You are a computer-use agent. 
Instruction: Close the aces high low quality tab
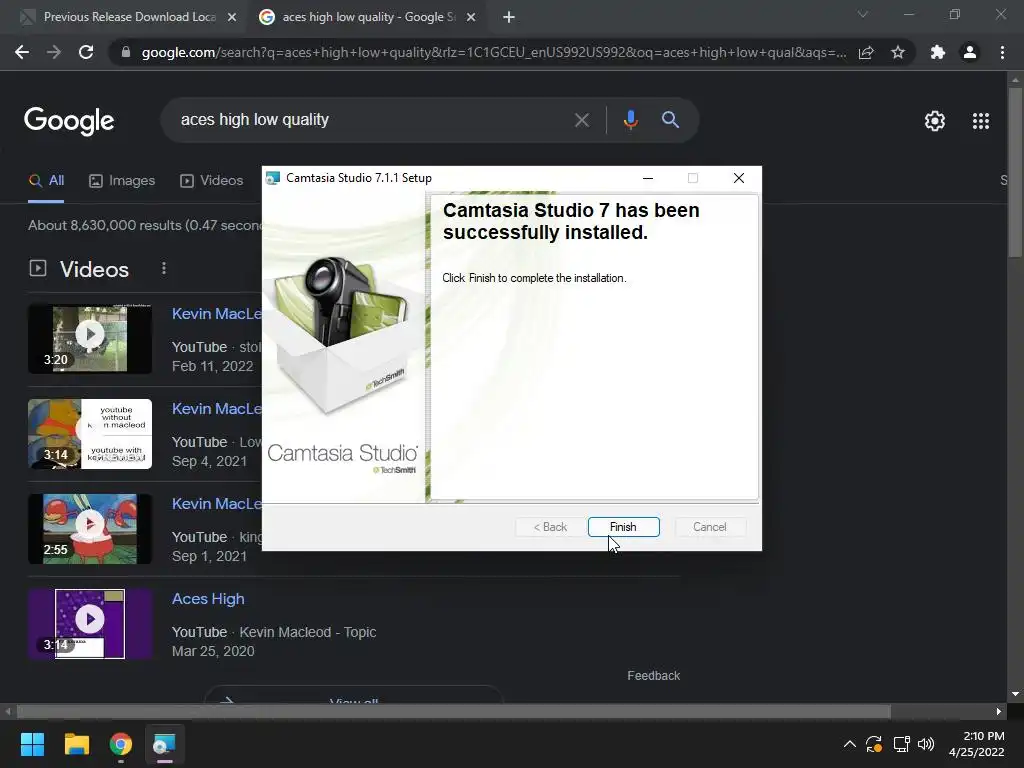471,17
